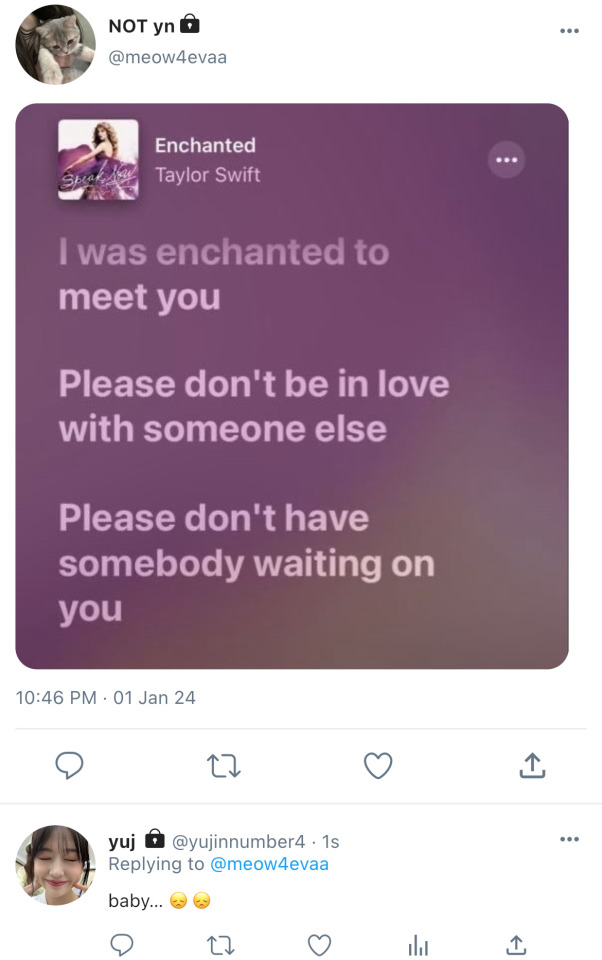Open the cat profile picture

coord(55,46)
